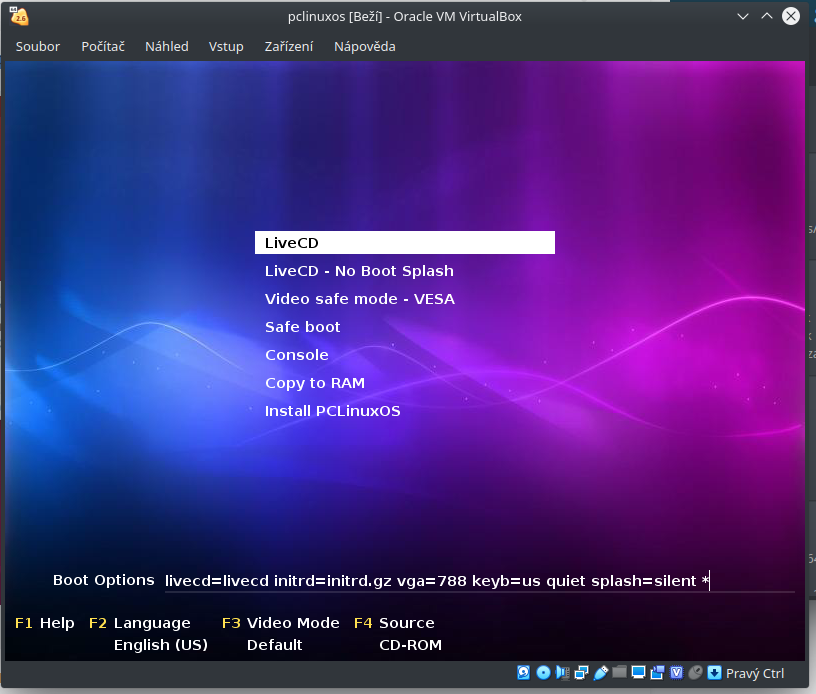Open the audio device status icon

[561, 673]
